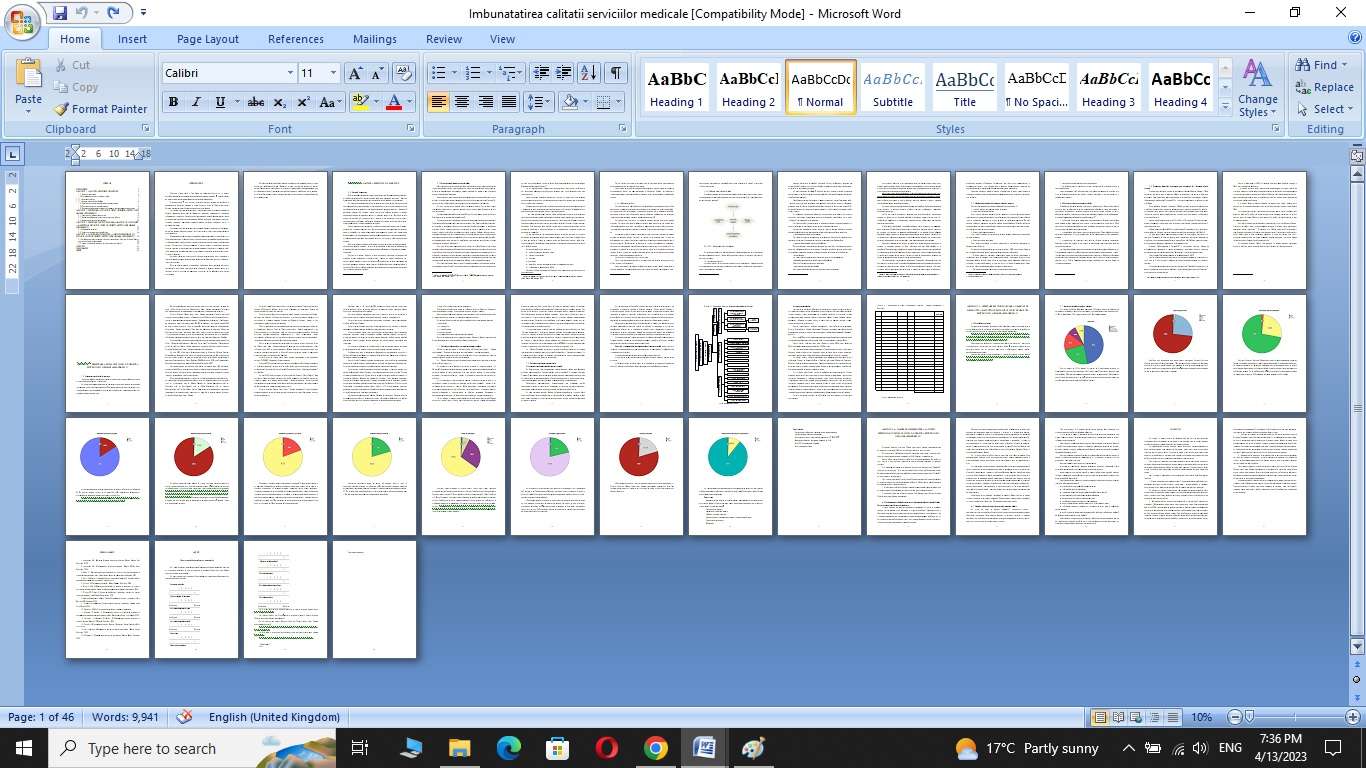Viewport: 1366px width, 768px height.
Task: Toggle show/hide paragraph marks
Action: pos(616,73)
